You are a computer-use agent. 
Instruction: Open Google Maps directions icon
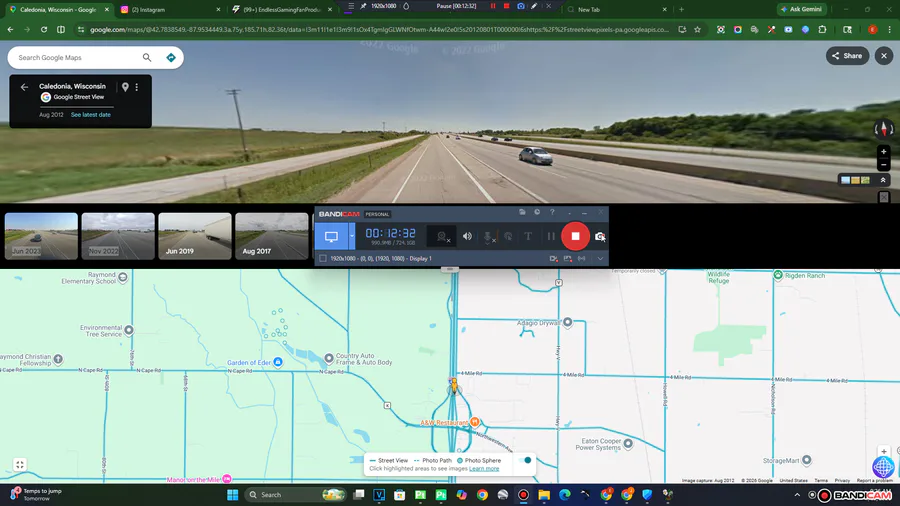[170, 57]
